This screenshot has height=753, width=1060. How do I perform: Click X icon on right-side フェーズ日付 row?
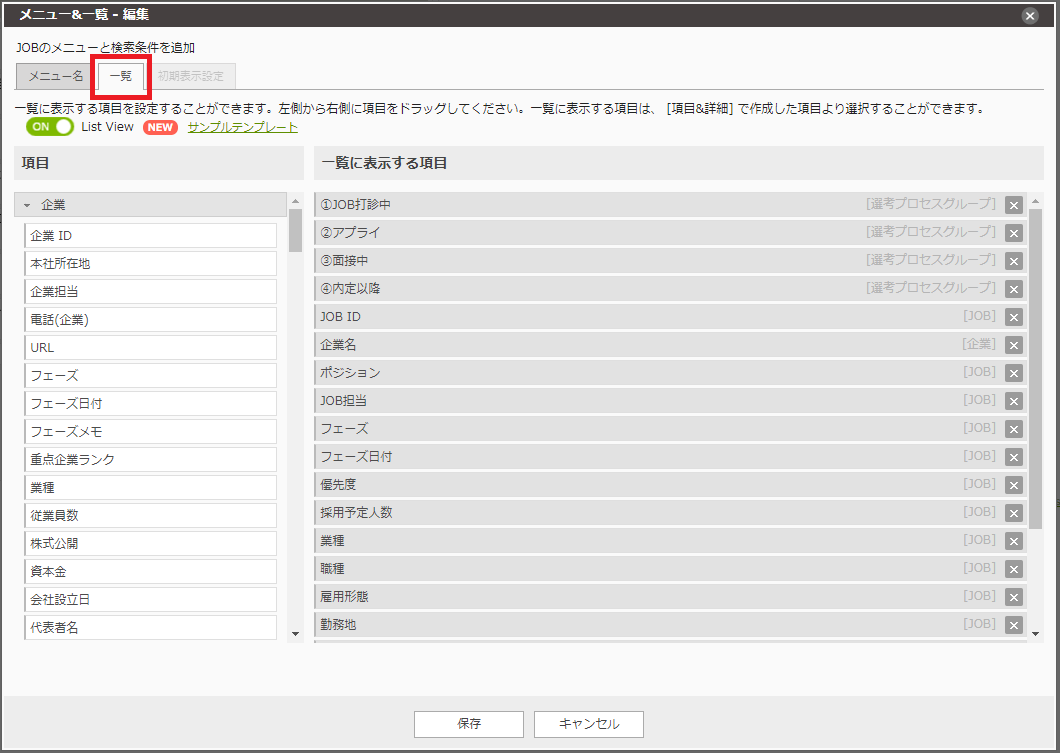pyautogui.click(x=1013, y=458)
